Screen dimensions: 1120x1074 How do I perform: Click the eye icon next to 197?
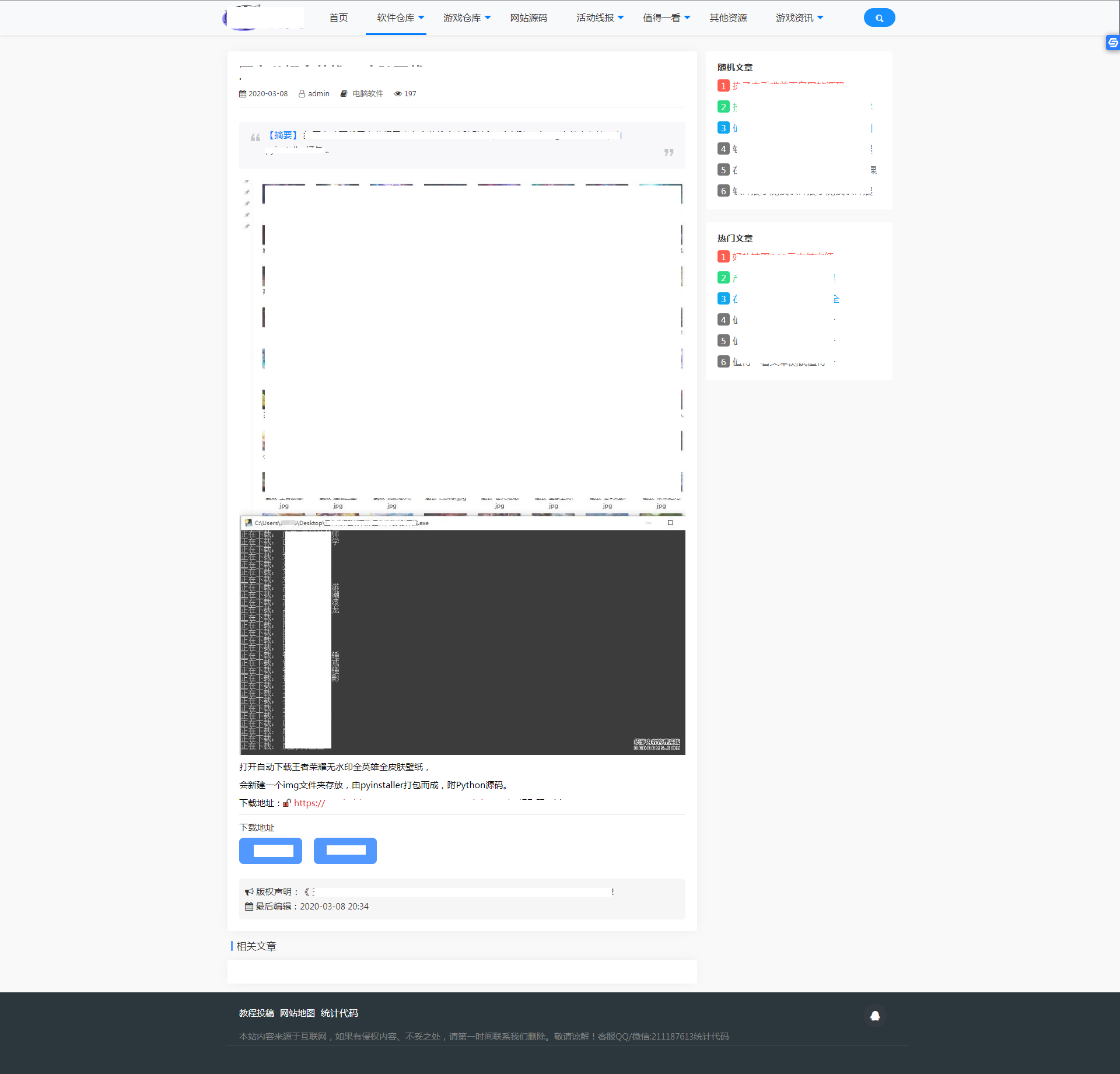click(x=398, y=94)
